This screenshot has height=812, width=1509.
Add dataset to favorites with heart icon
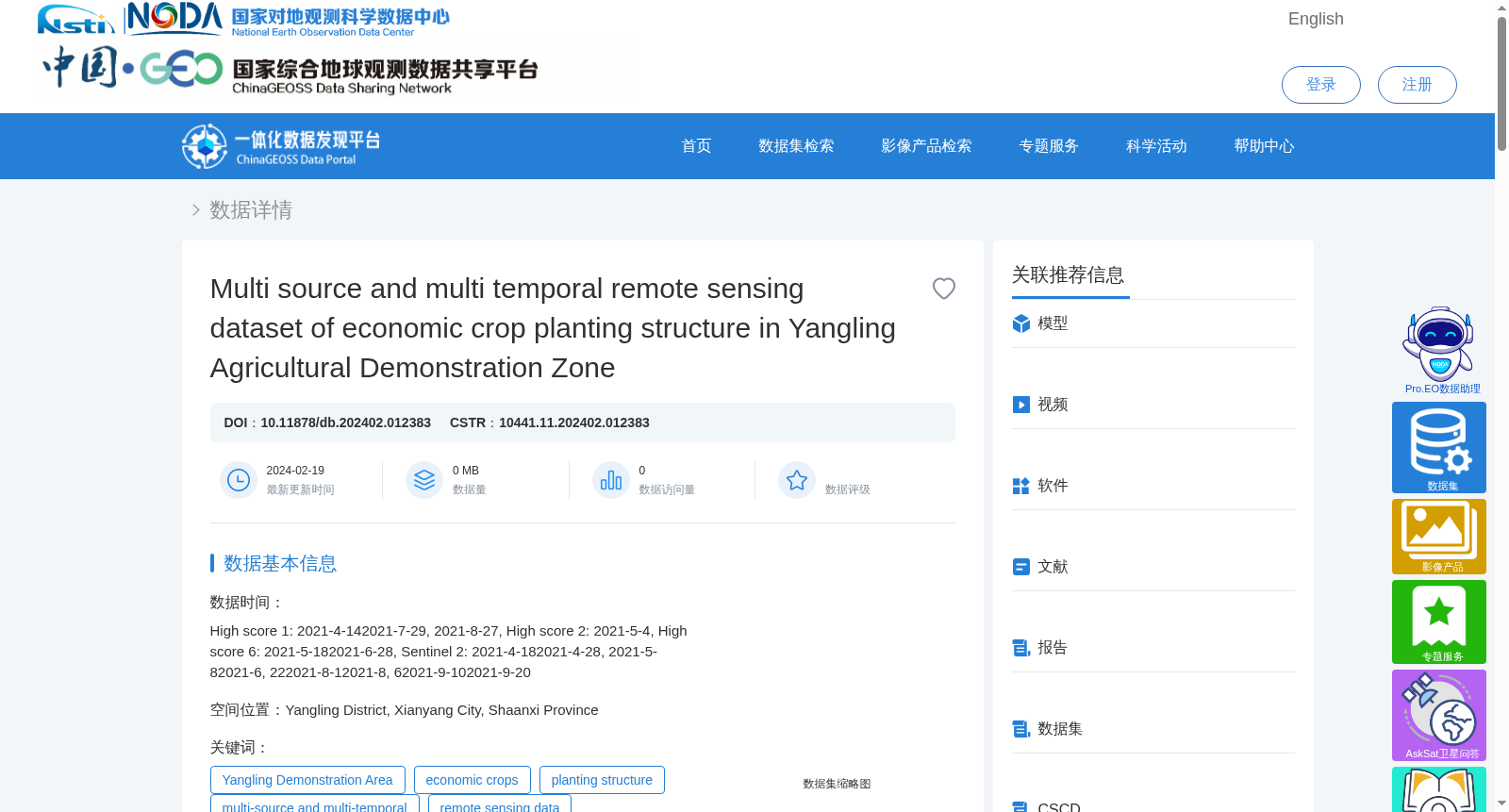[943, 289]
